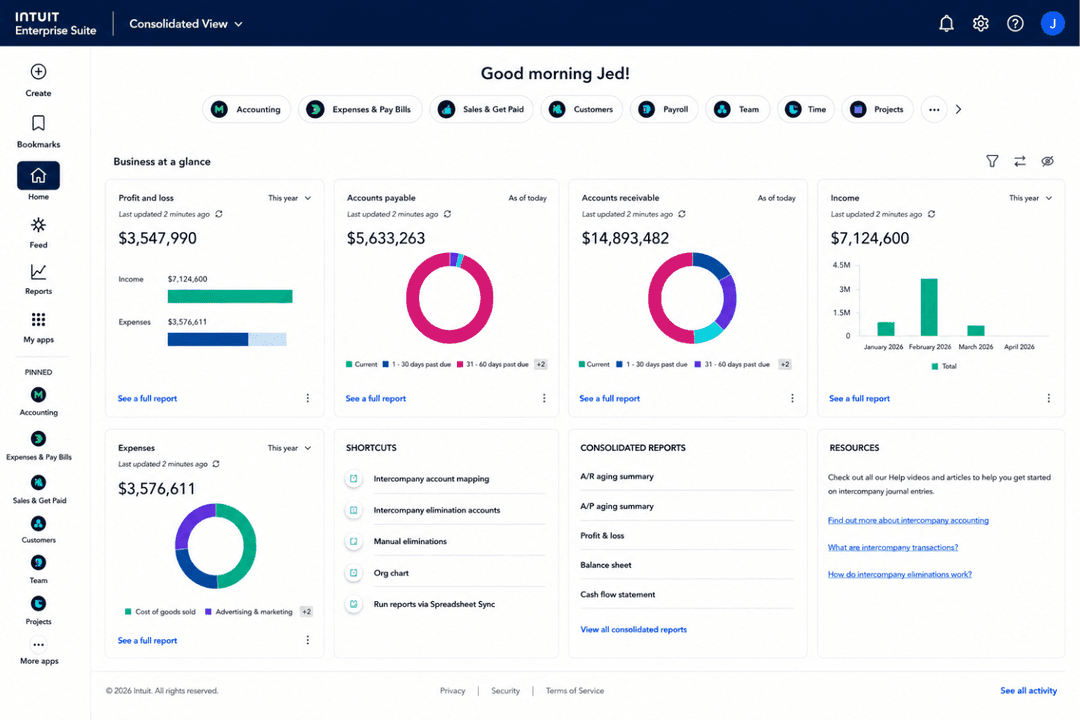Click the green Income bar in Profit and loss
Viewport: 1080px width, 720px height.
point(230,296)
